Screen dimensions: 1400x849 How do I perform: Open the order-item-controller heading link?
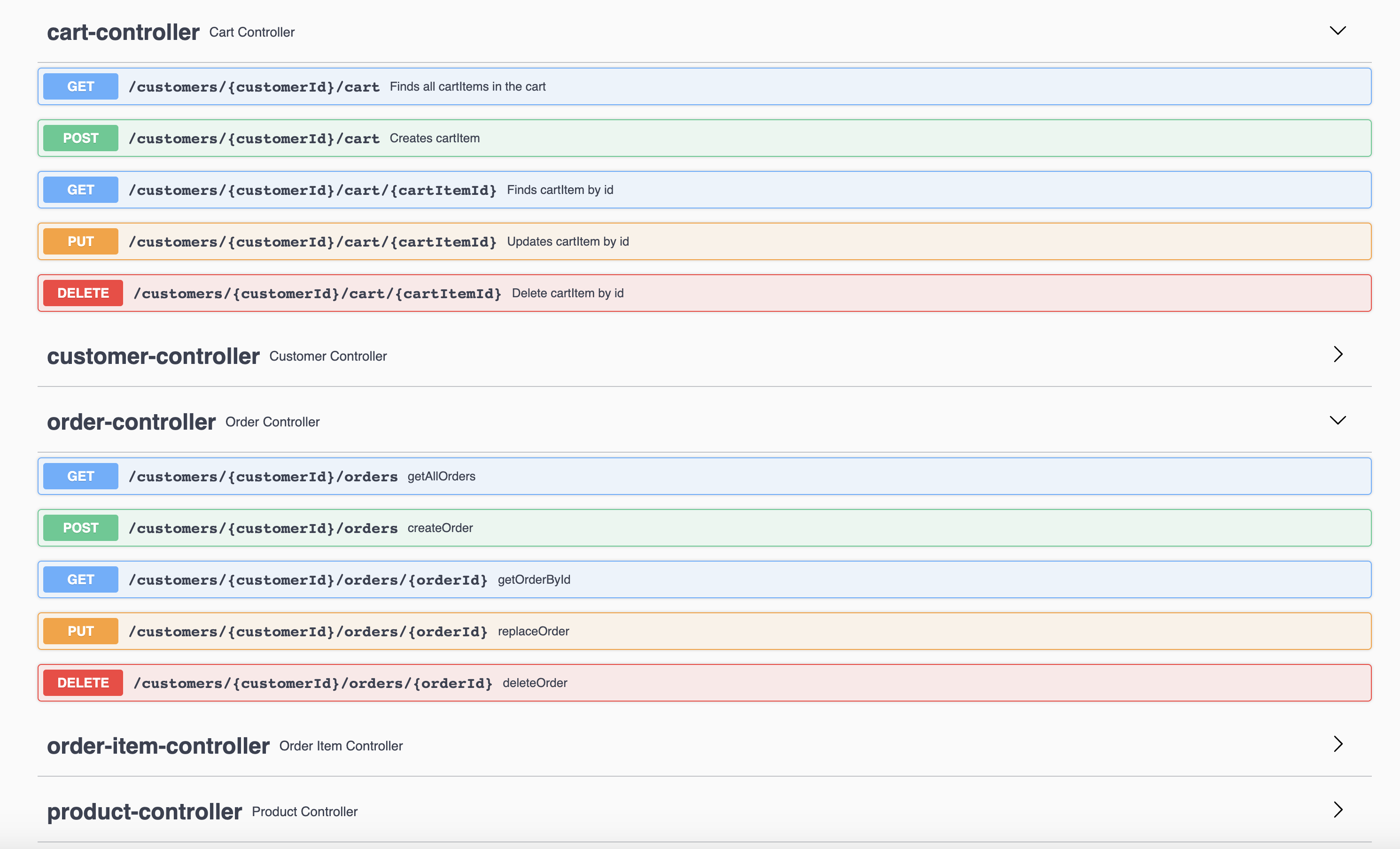click(158, 746)
